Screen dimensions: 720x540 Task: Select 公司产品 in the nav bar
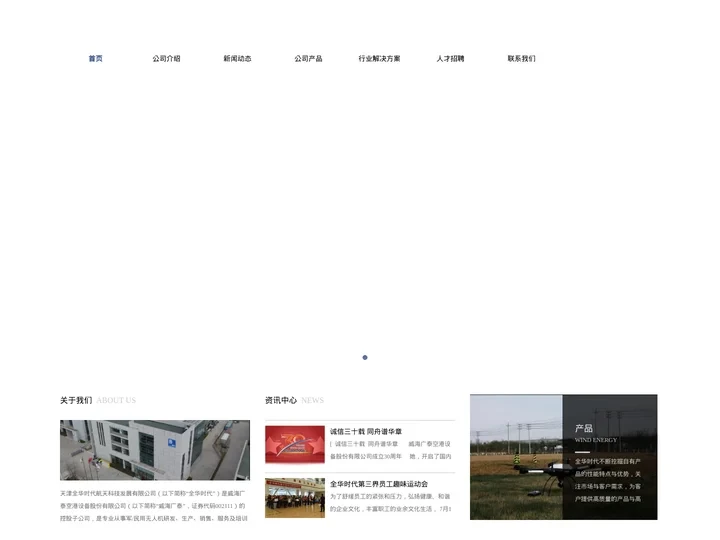308,58
